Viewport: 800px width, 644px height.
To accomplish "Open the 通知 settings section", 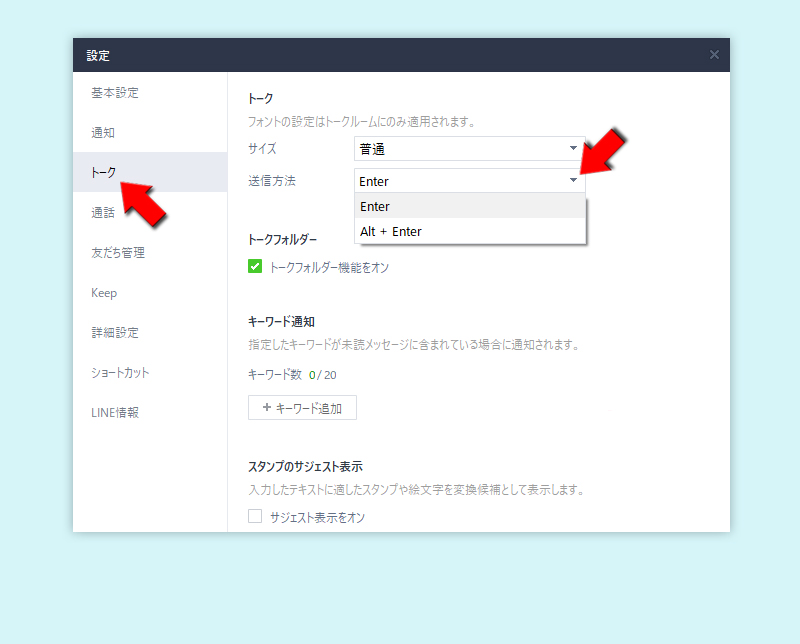I will (x=104, y=132).
